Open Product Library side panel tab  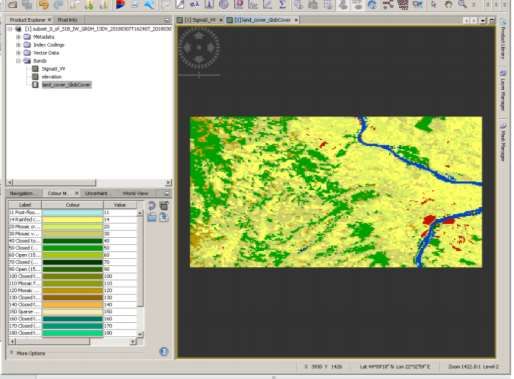click(x=503, y=39)
